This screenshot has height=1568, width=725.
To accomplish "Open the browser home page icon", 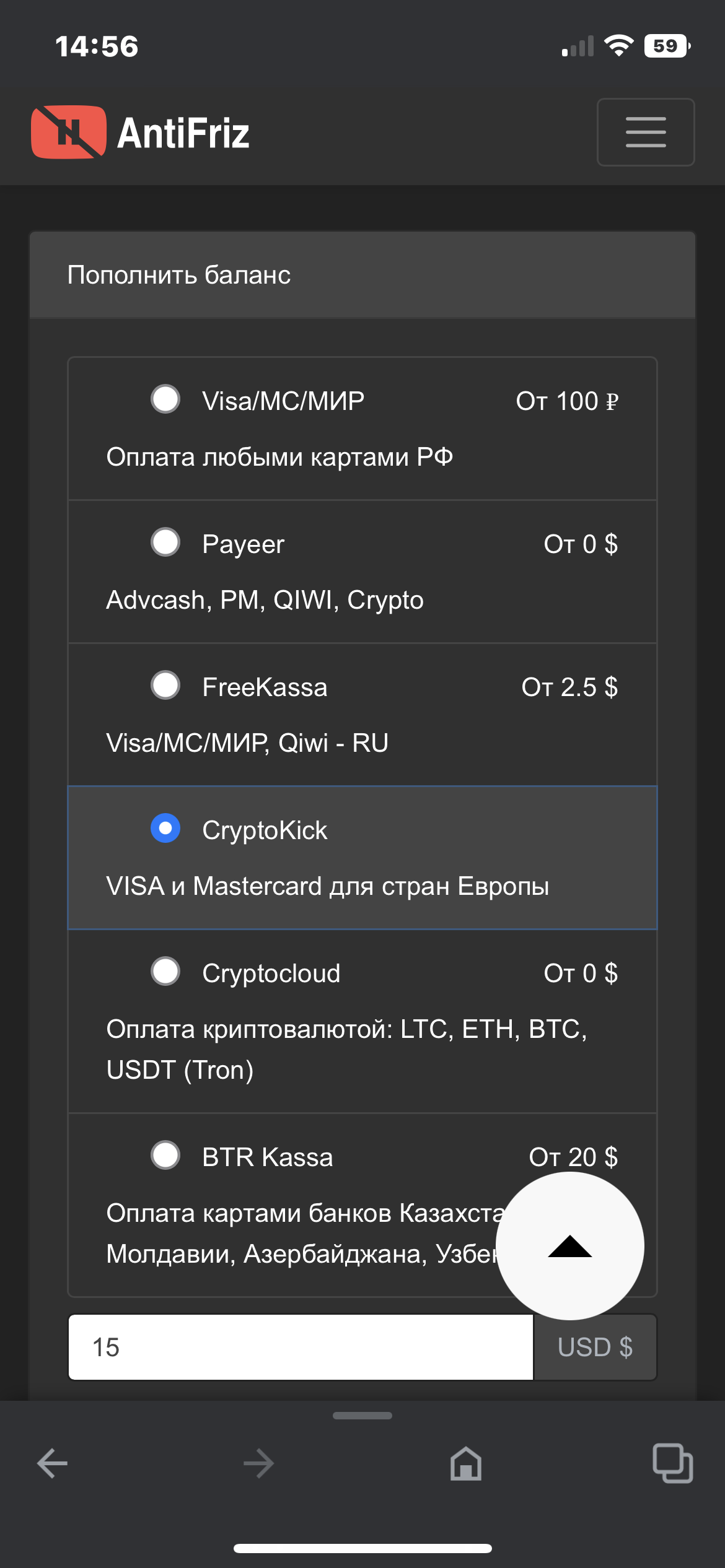I will coord(466,1464).
